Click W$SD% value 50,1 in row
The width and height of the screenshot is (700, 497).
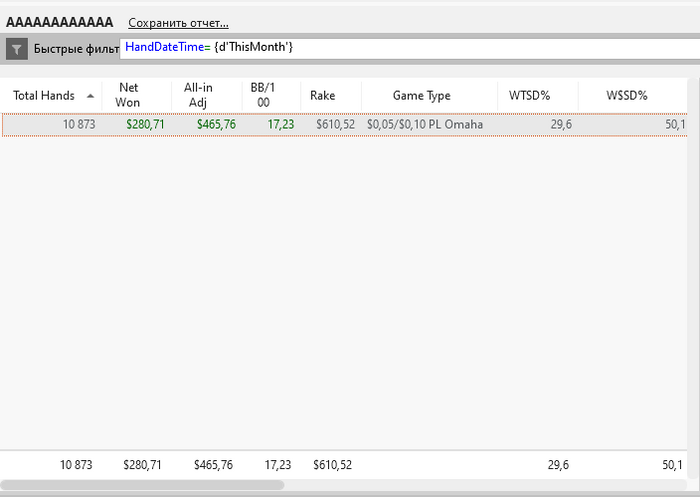coord(675,124)
